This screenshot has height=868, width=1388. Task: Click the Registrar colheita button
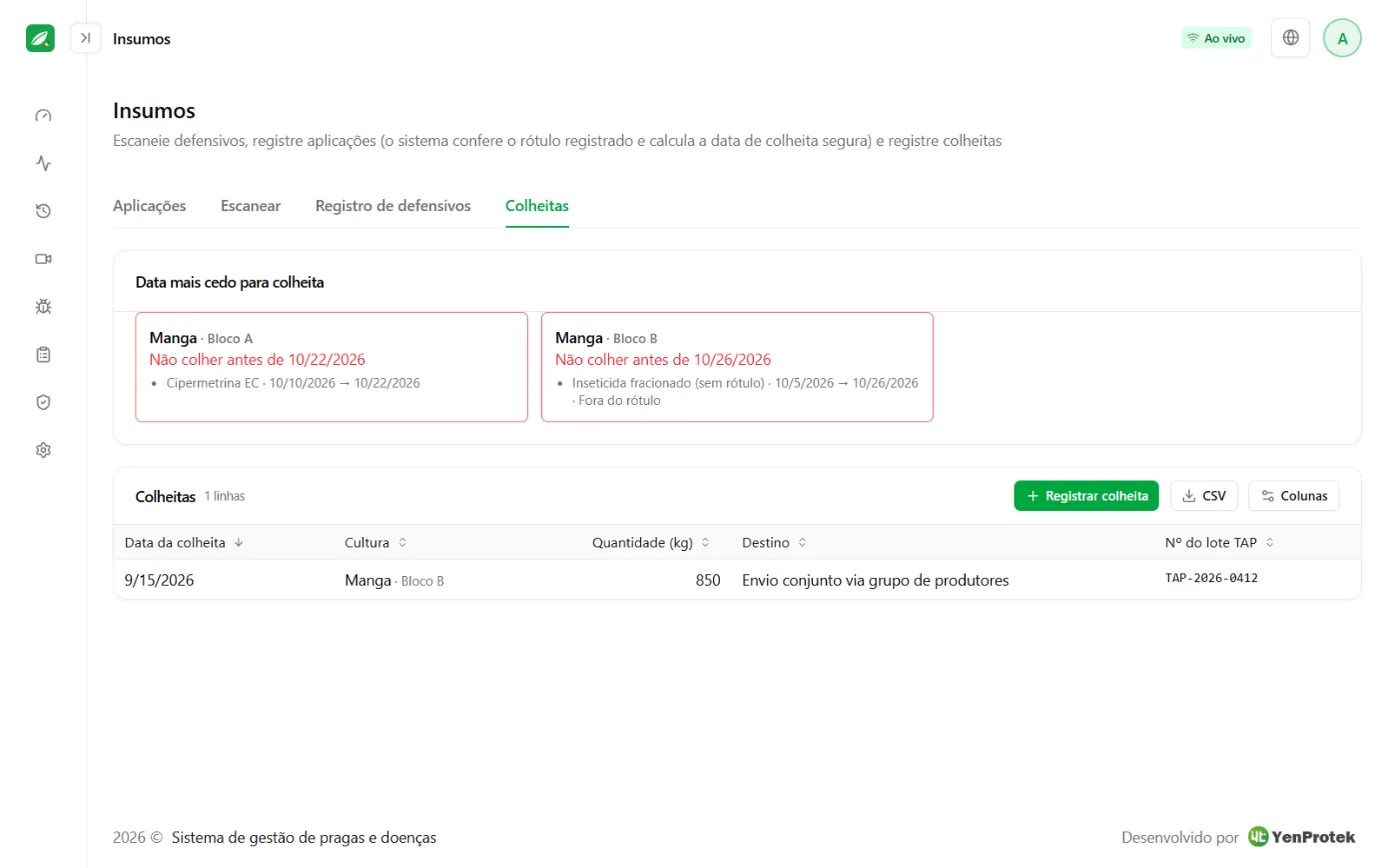tap(1086, 496)
